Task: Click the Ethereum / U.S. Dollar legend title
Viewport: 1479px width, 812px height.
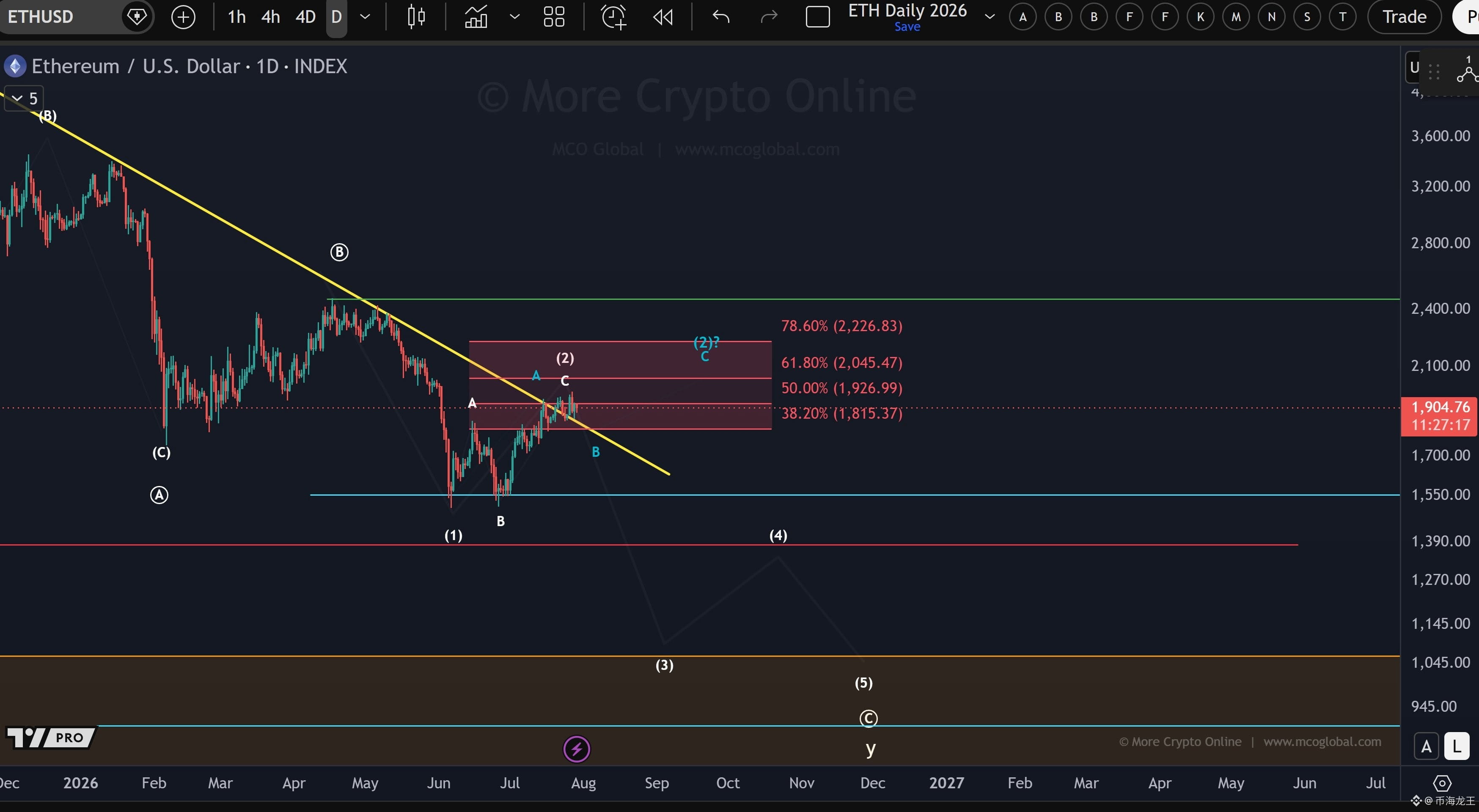Action: tap(190, 66)
